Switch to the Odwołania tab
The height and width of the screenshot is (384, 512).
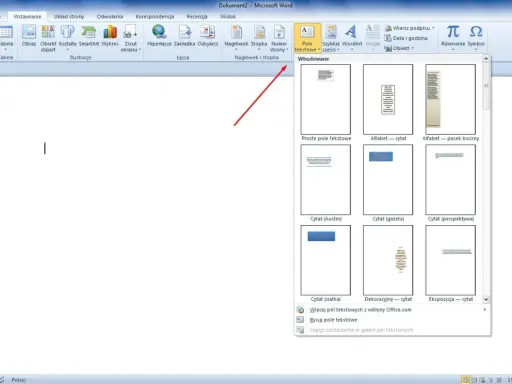click(x=110, y=16)
